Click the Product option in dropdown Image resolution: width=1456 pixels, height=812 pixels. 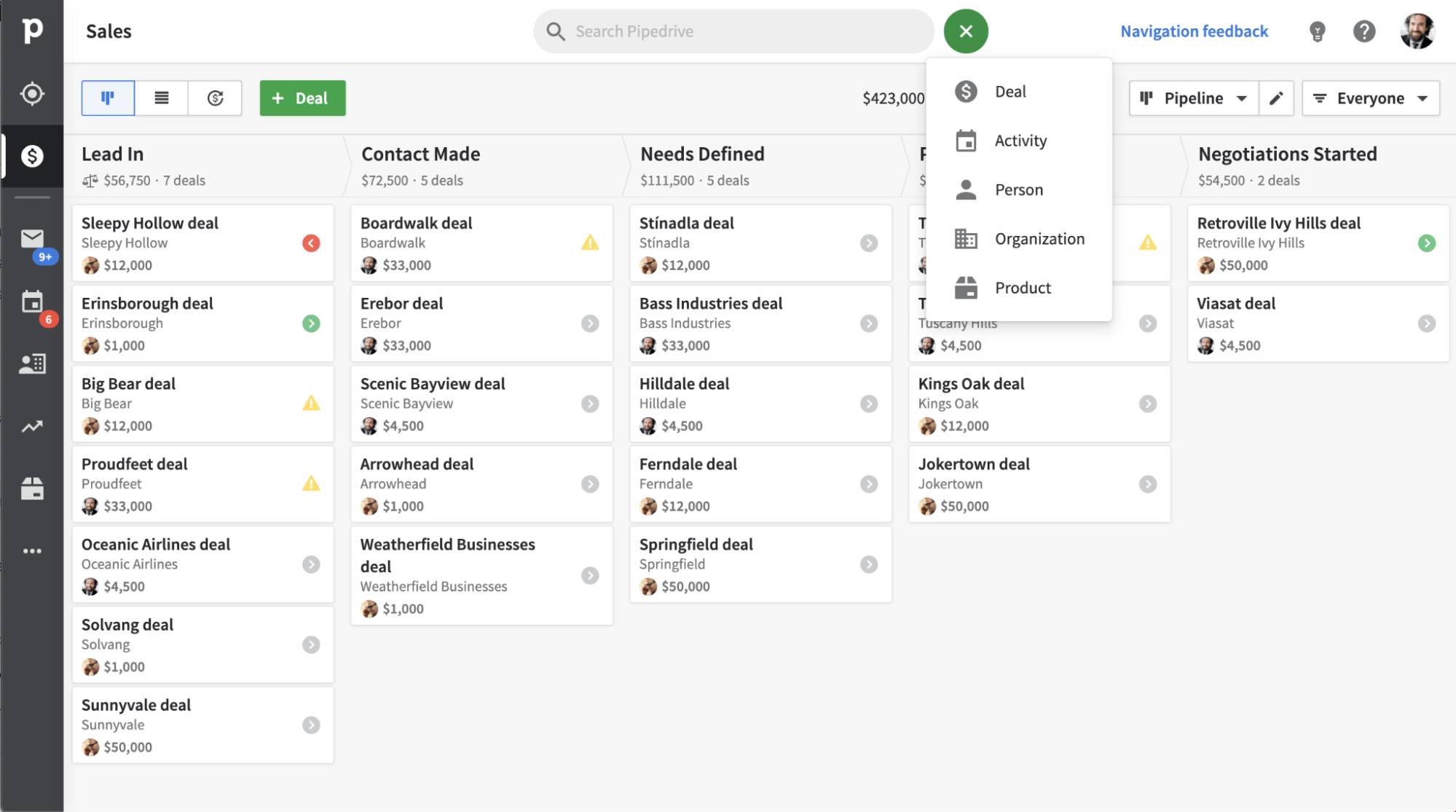coord(1023,288)
